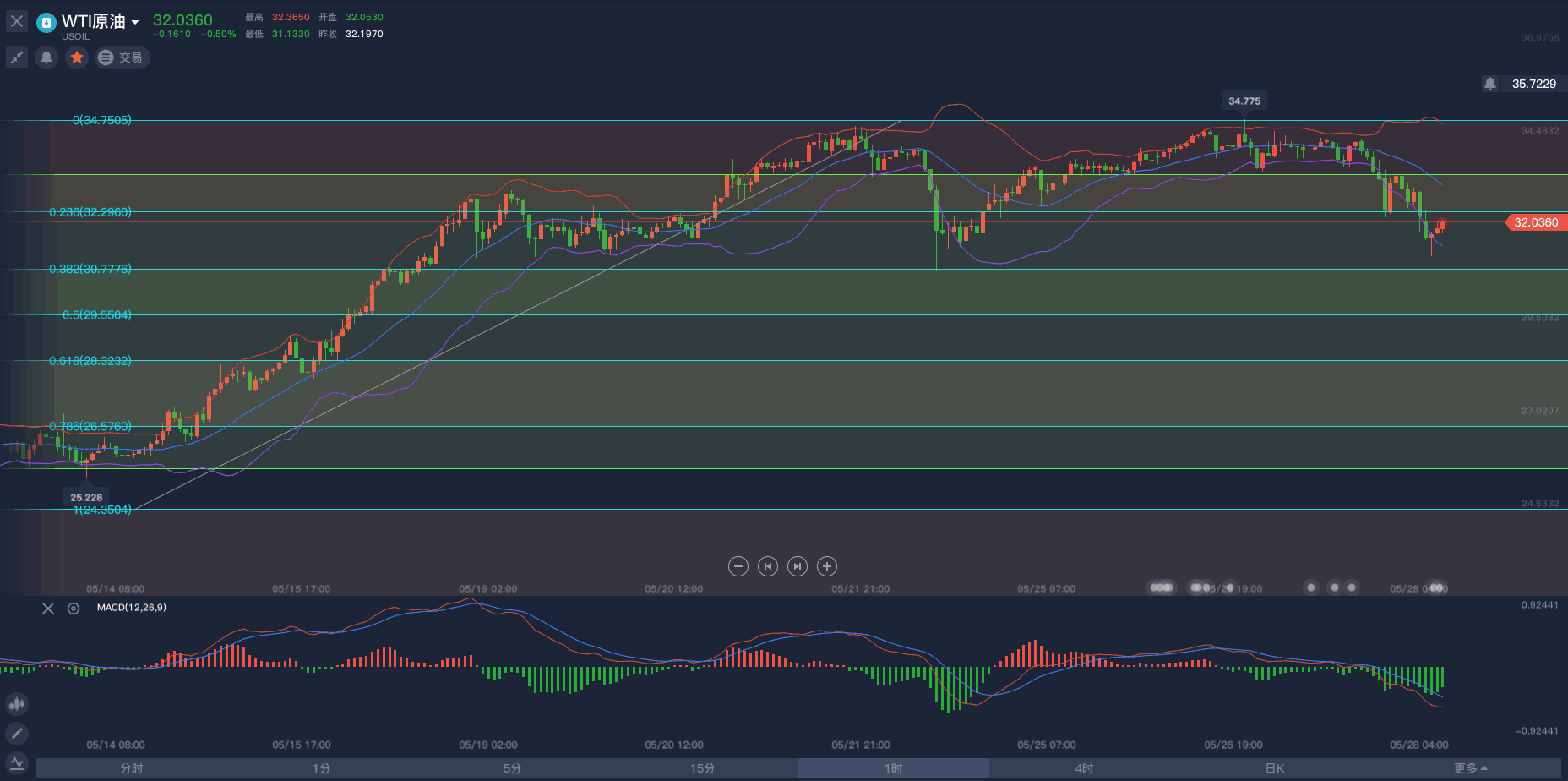Open MACD indicator settings hexagon icon

73,609
